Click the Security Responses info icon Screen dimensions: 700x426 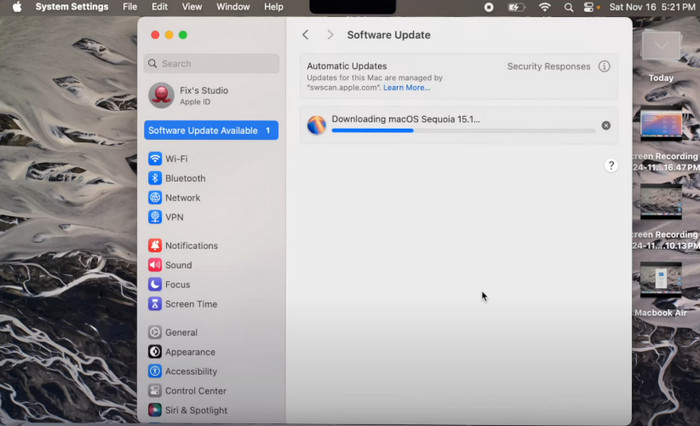pyautogui.click(x=604, y=67)
